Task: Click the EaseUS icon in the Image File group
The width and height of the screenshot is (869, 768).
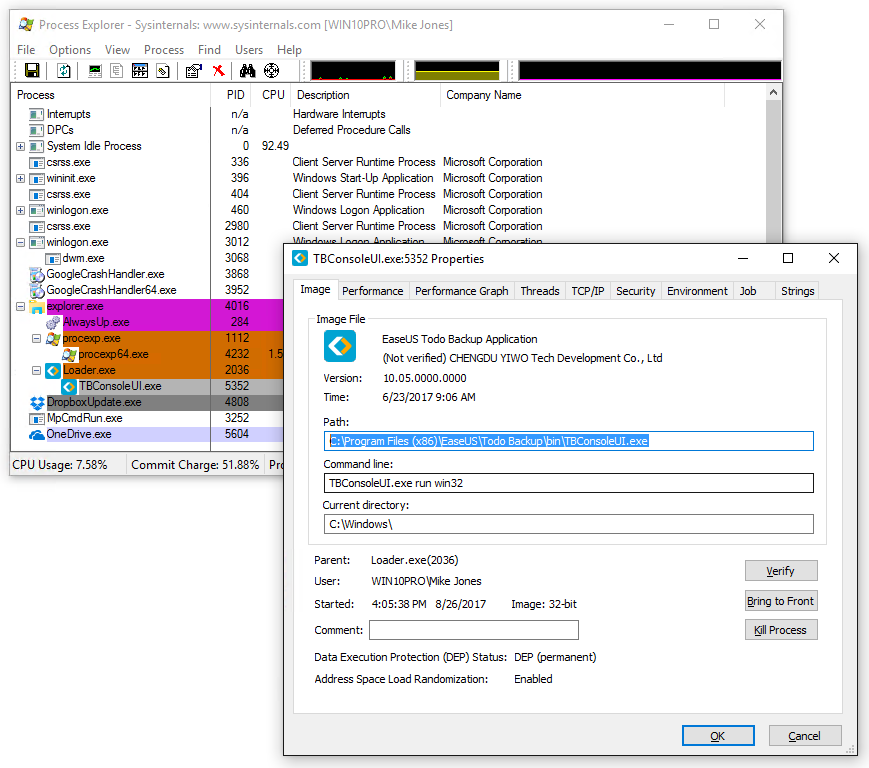Action: tap(340, 346)
